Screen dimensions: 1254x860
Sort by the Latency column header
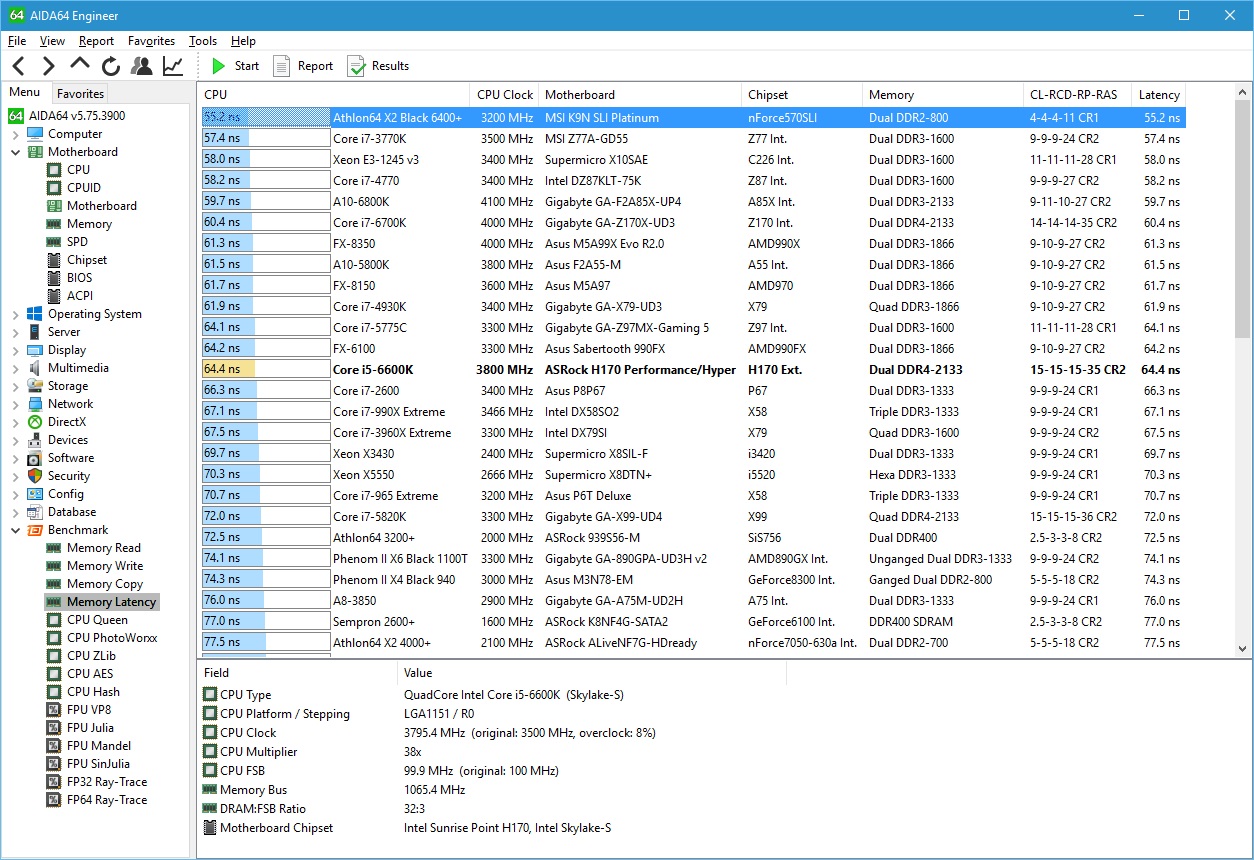[1159, 95]
